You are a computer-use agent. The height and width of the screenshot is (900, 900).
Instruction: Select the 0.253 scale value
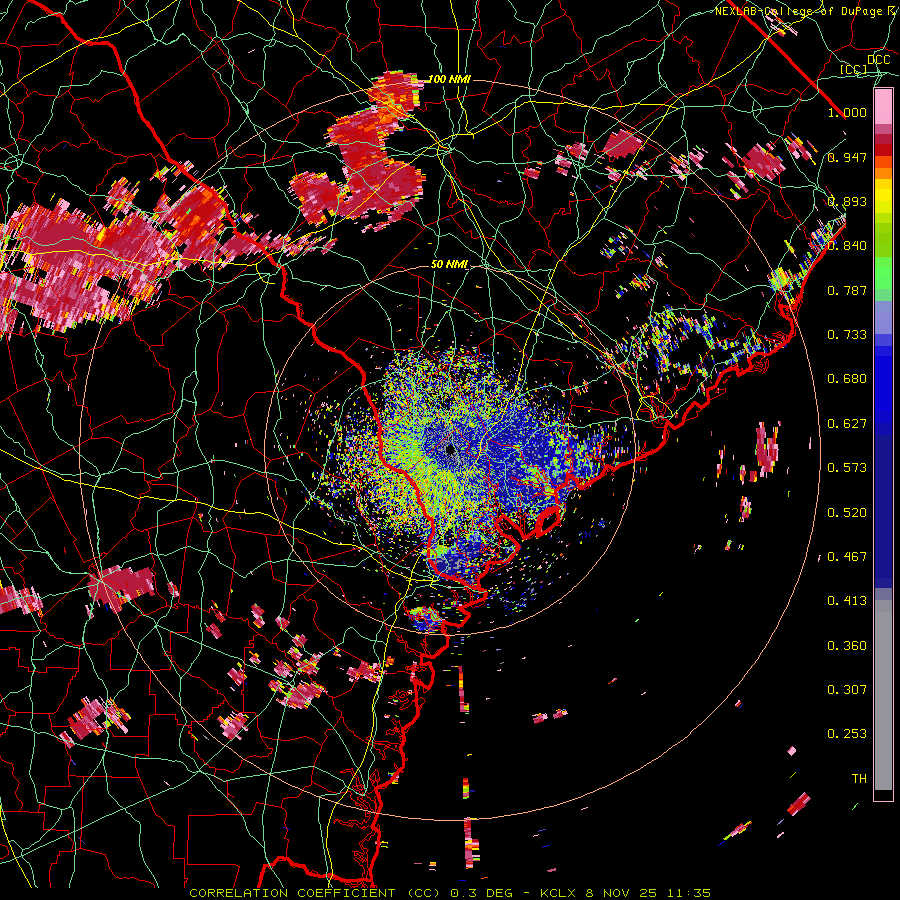tap(847, 734)
